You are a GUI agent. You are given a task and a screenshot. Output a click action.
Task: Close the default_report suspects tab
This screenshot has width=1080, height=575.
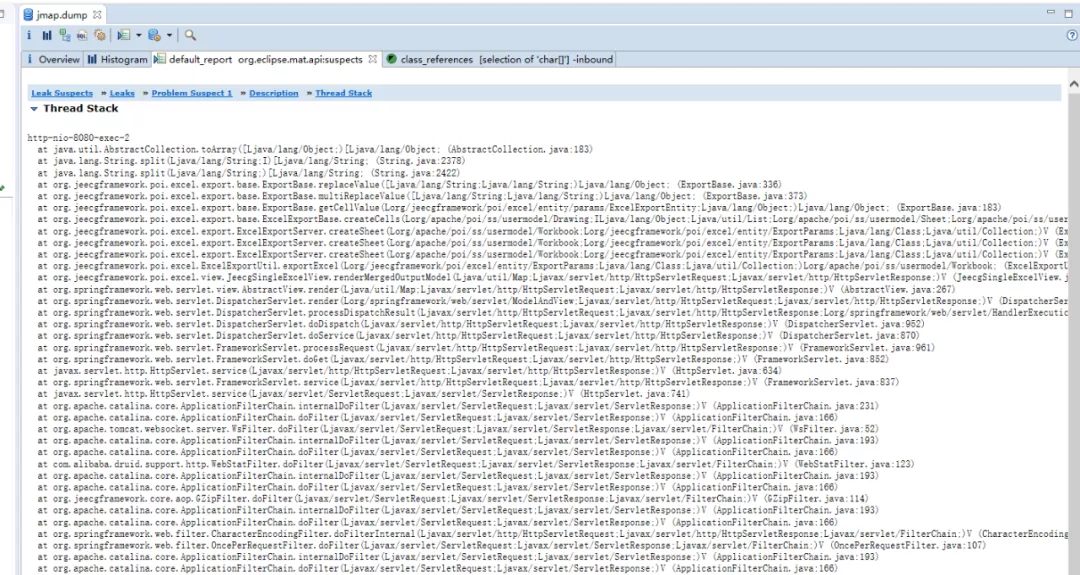point(373,59)
